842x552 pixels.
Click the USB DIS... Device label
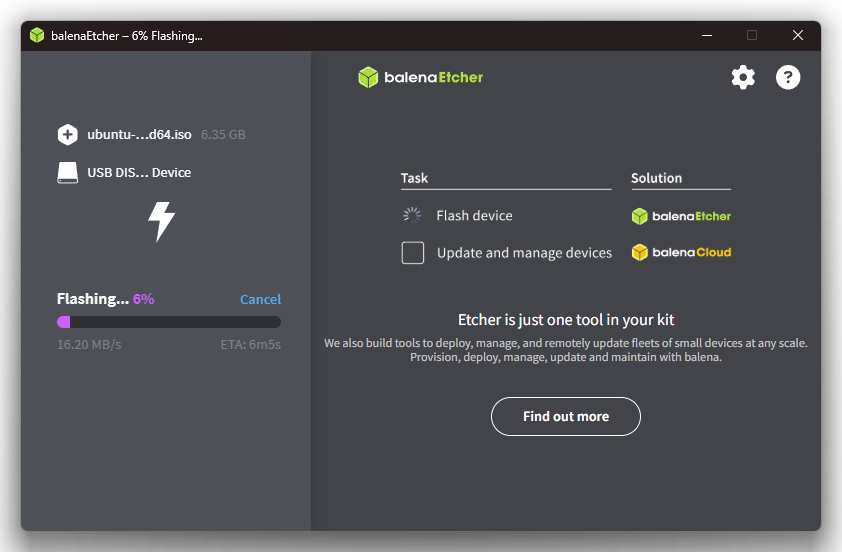139,173
